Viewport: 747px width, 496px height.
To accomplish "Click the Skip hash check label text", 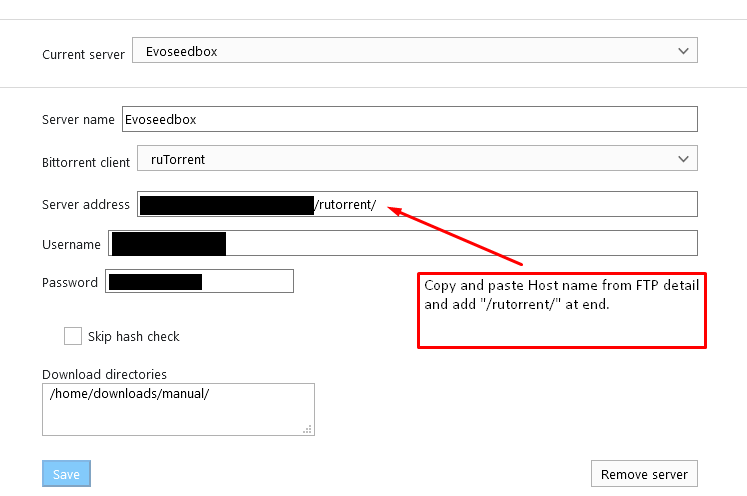I will click(133, 337).
